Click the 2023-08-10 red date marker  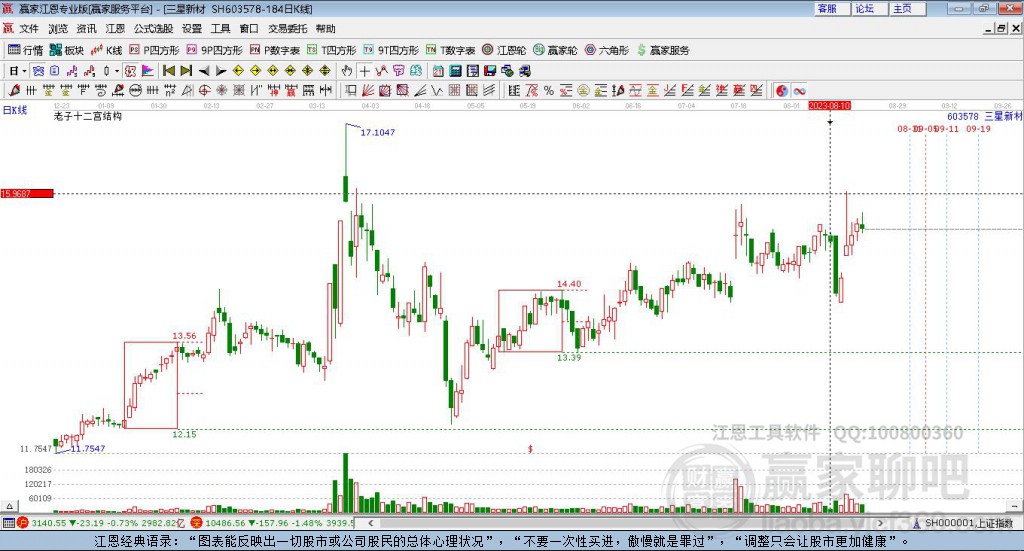pos(829,105)
